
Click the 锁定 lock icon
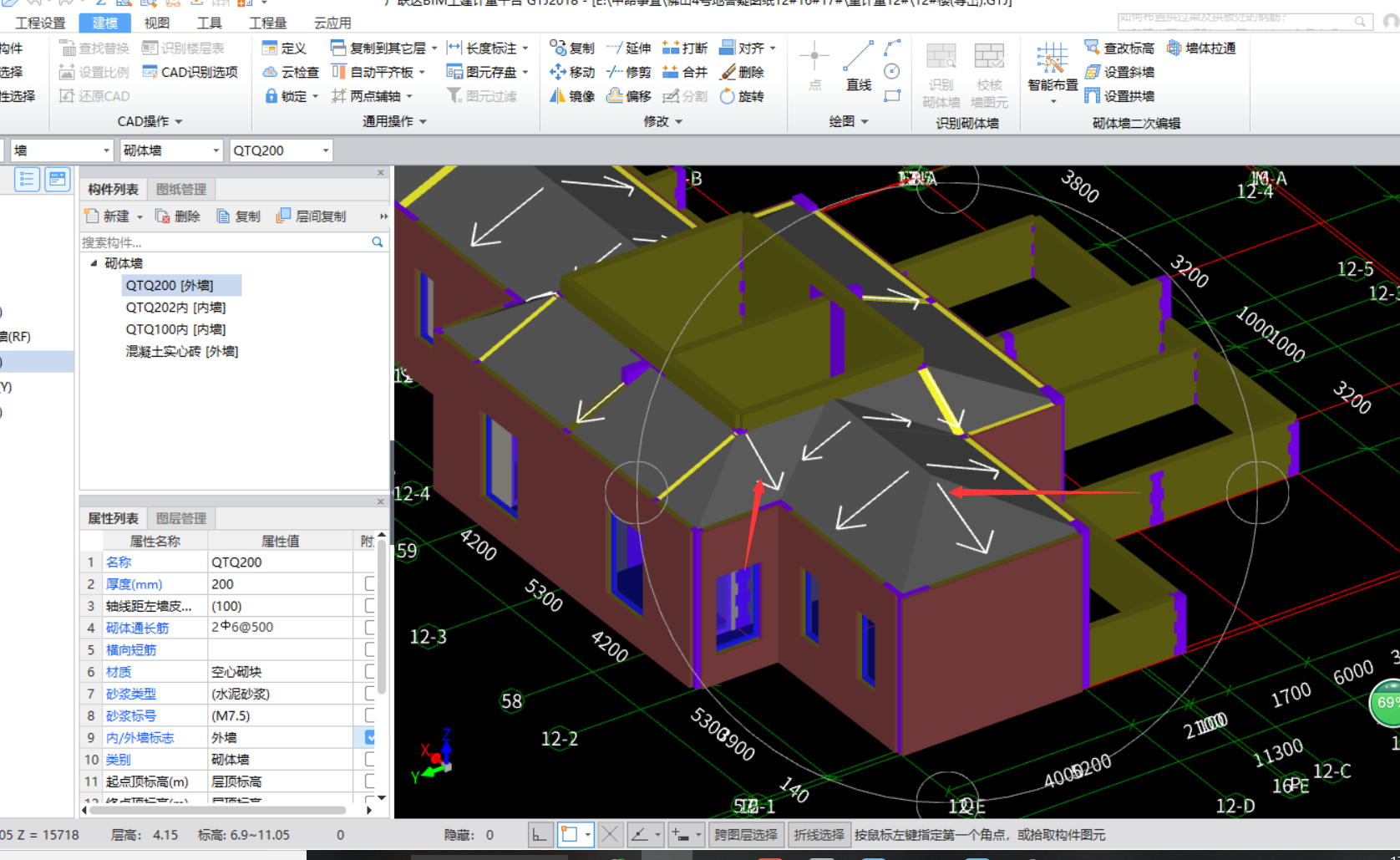click(271, 96)
